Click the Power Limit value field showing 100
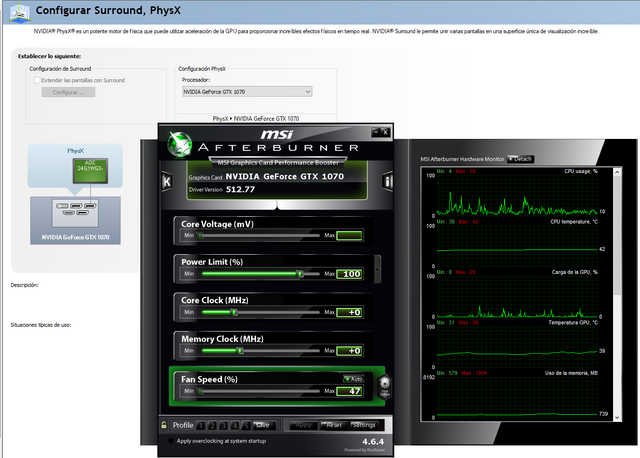 [x=349, y=274]
